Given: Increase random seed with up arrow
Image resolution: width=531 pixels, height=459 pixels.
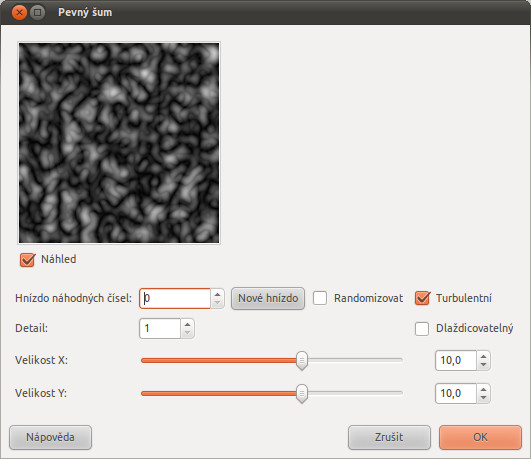Looking at the screenshot, I should (217, 294).
